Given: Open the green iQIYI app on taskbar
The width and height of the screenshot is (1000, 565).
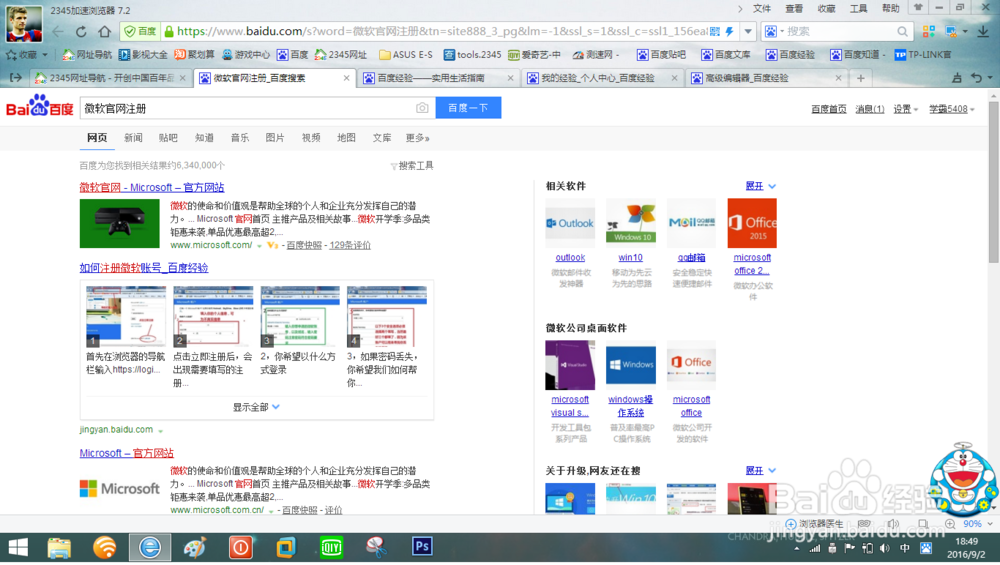Looking at the screenshot, I should click(x=331, y=547).
